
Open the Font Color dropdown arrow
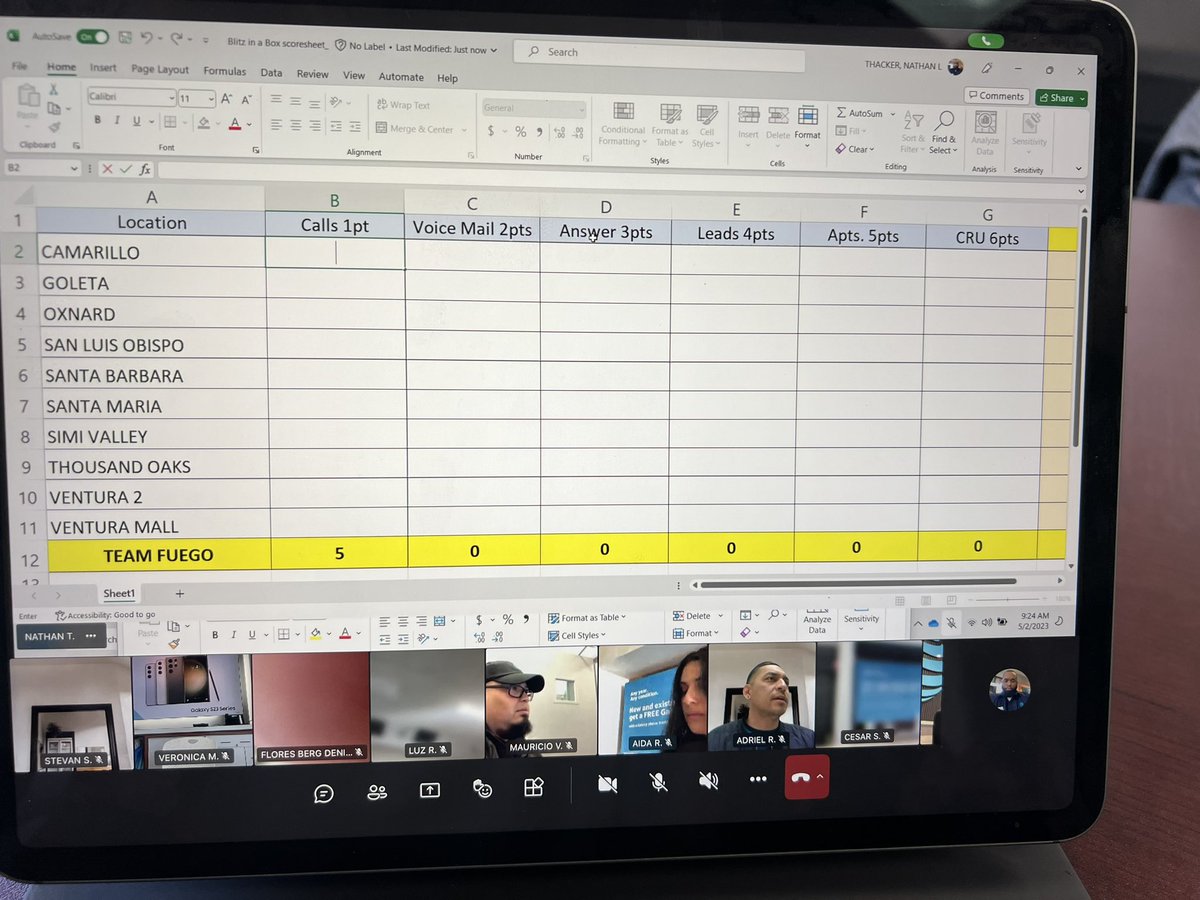point(248,124)
